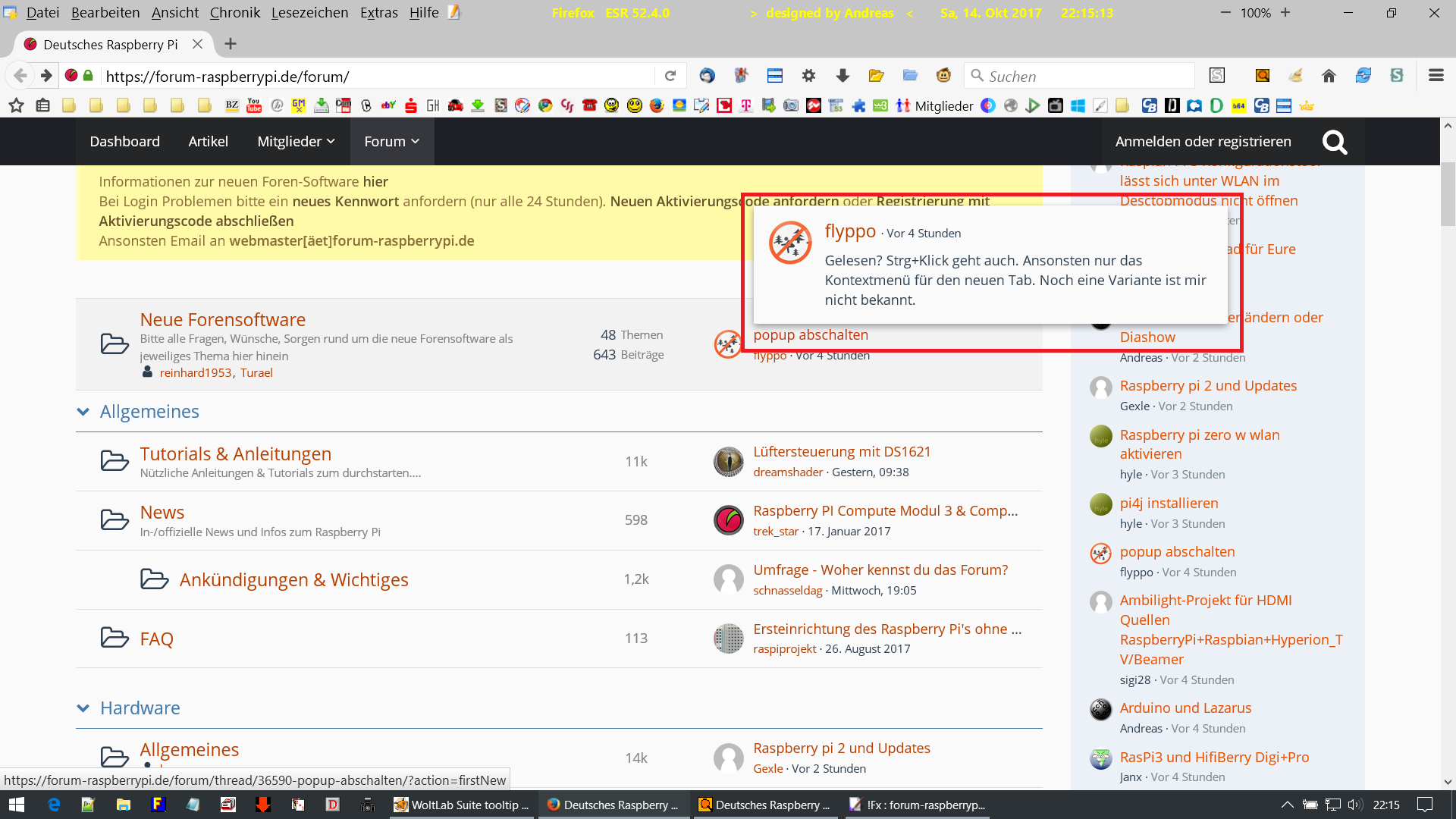Open the YouTube bookmark icon

[254, 105]
